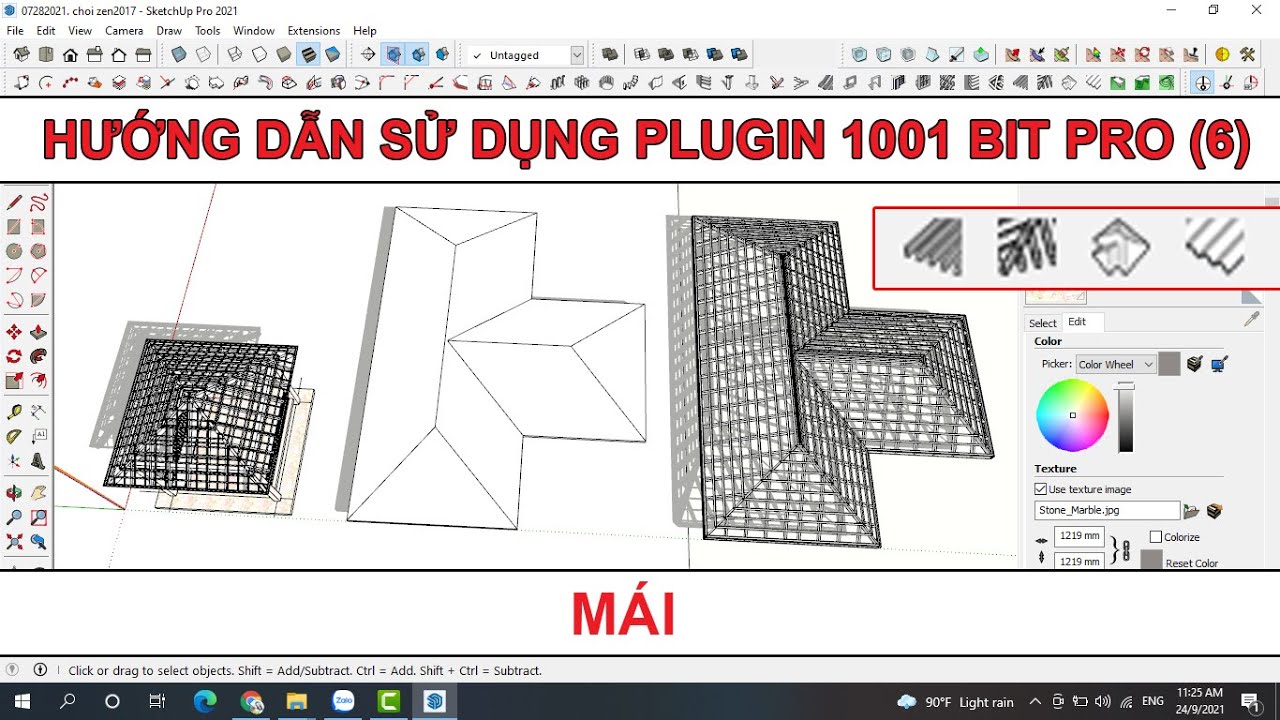This screenshot has width=1280, height=720.
Task: Select the Freehand drawing tool
Action: pos(38,203)
